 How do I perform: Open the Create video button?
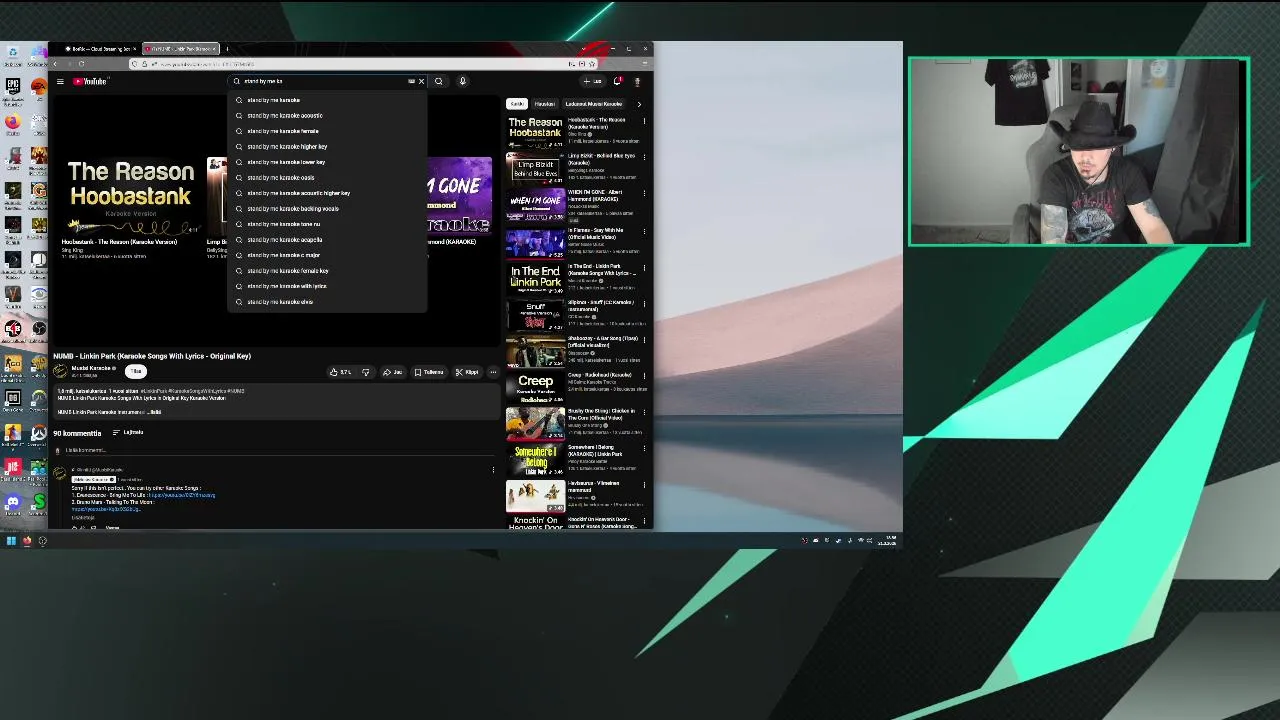coord(593,81)
